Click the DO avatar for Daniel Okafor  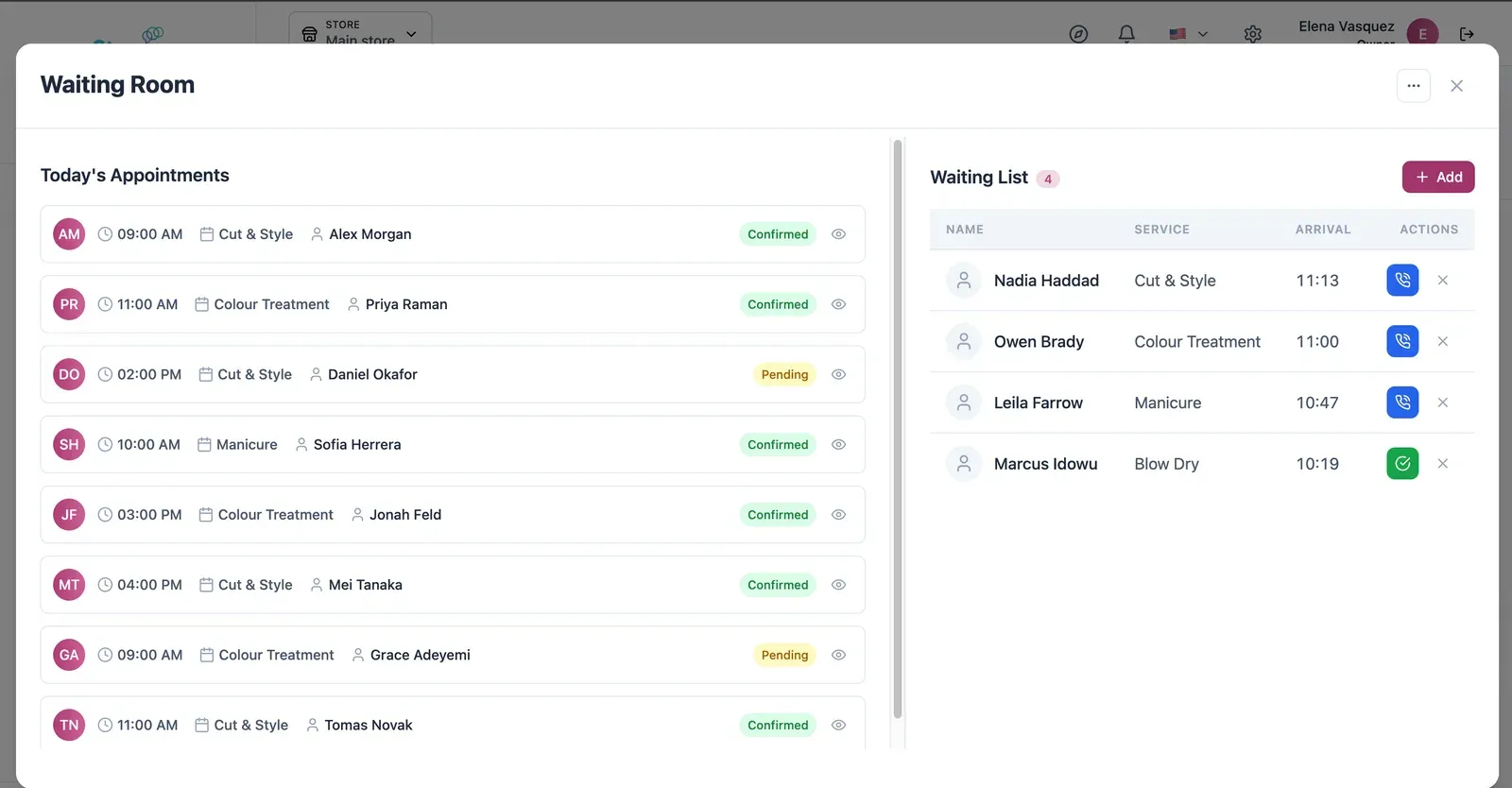coord(69,374)
